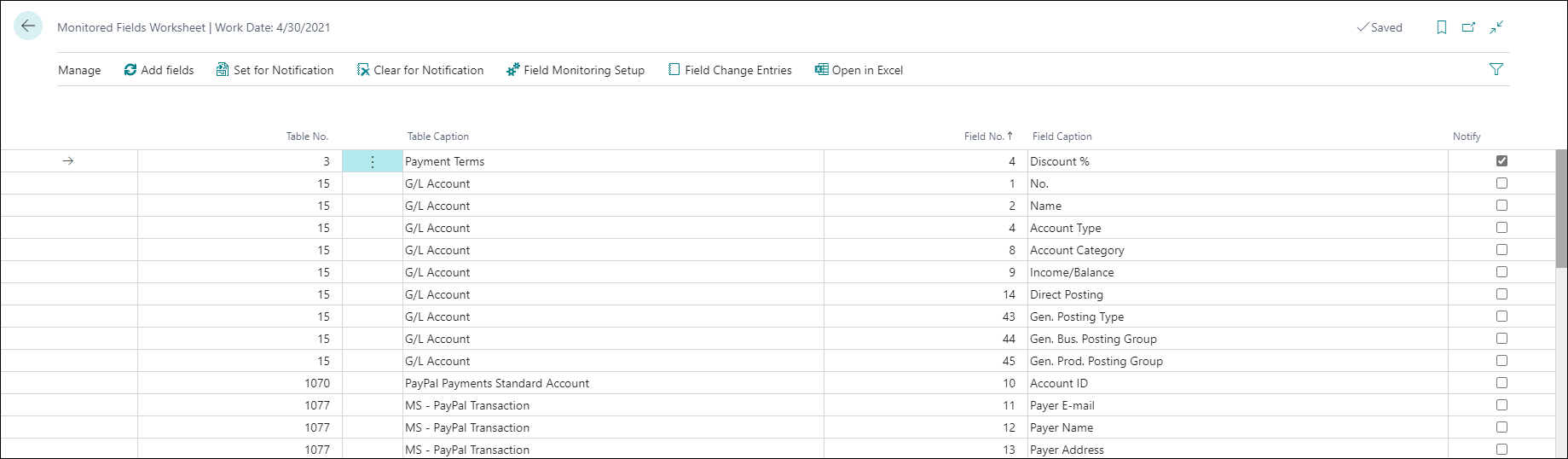
Task: Open the row menu for Payment Terms
Action: click(x=373, y=161)
